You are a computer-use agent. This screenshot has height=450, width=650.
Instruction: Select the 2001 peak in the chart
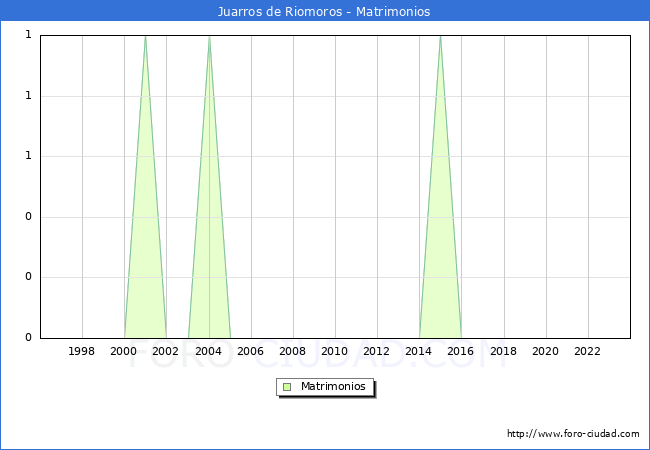pos(145,38)
